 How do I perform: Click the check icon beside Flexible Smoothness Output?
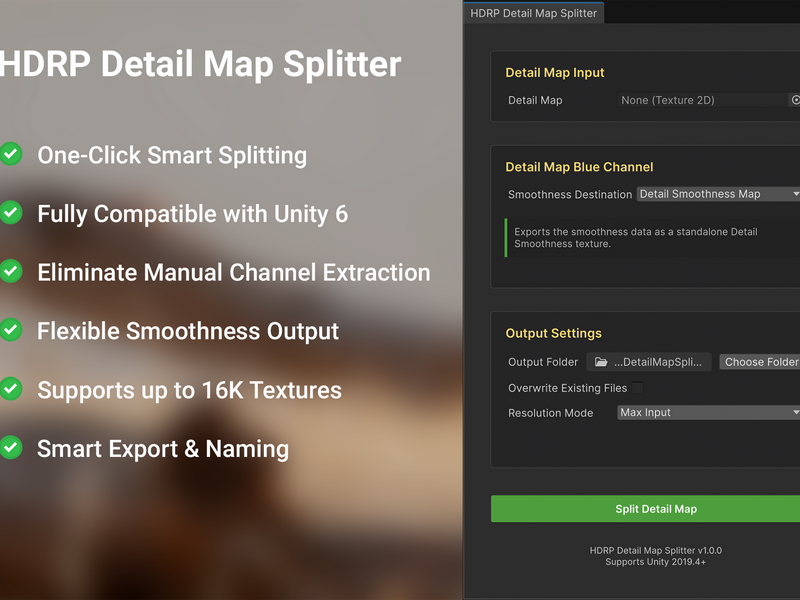click(x=10, y=330)
